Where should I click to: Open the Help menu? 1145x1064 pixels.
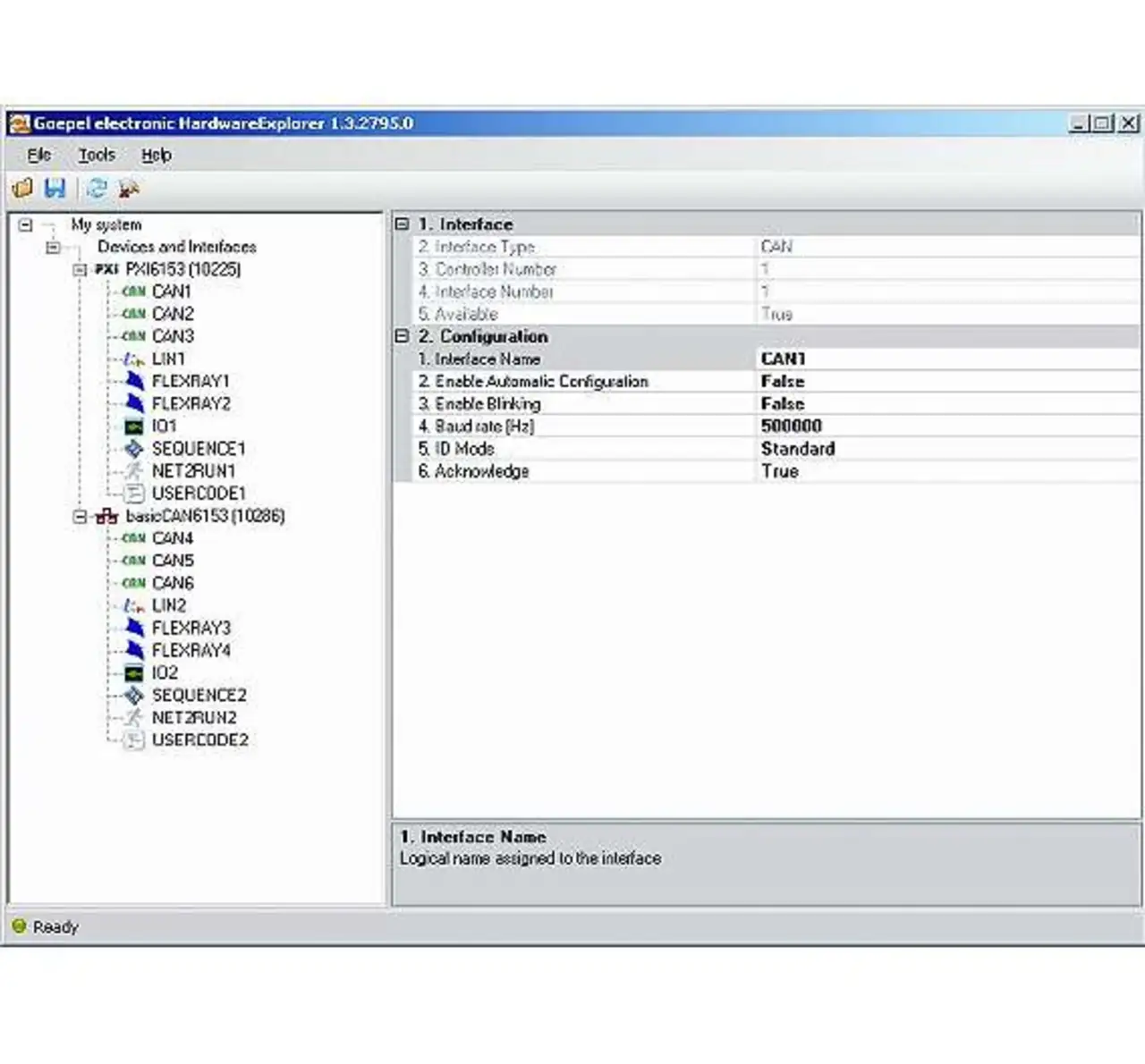click(157, 155)
